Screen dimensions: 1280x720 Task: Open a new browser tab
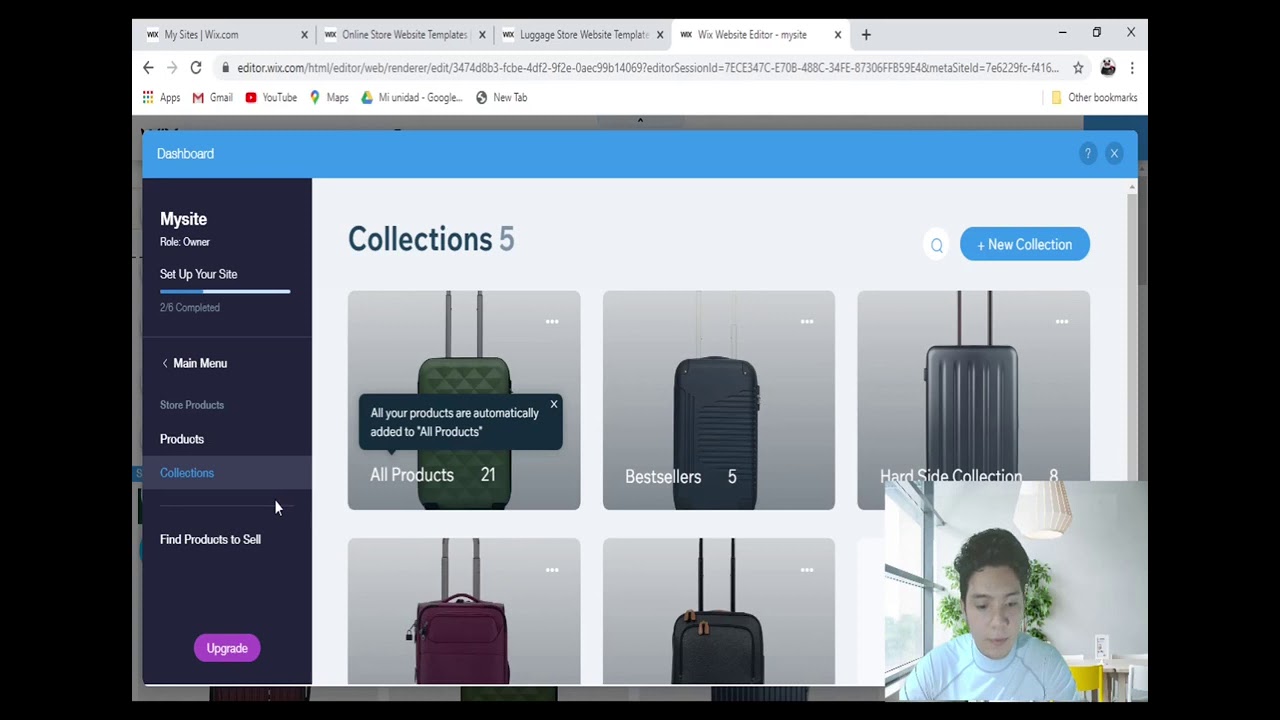click(866, 34)
